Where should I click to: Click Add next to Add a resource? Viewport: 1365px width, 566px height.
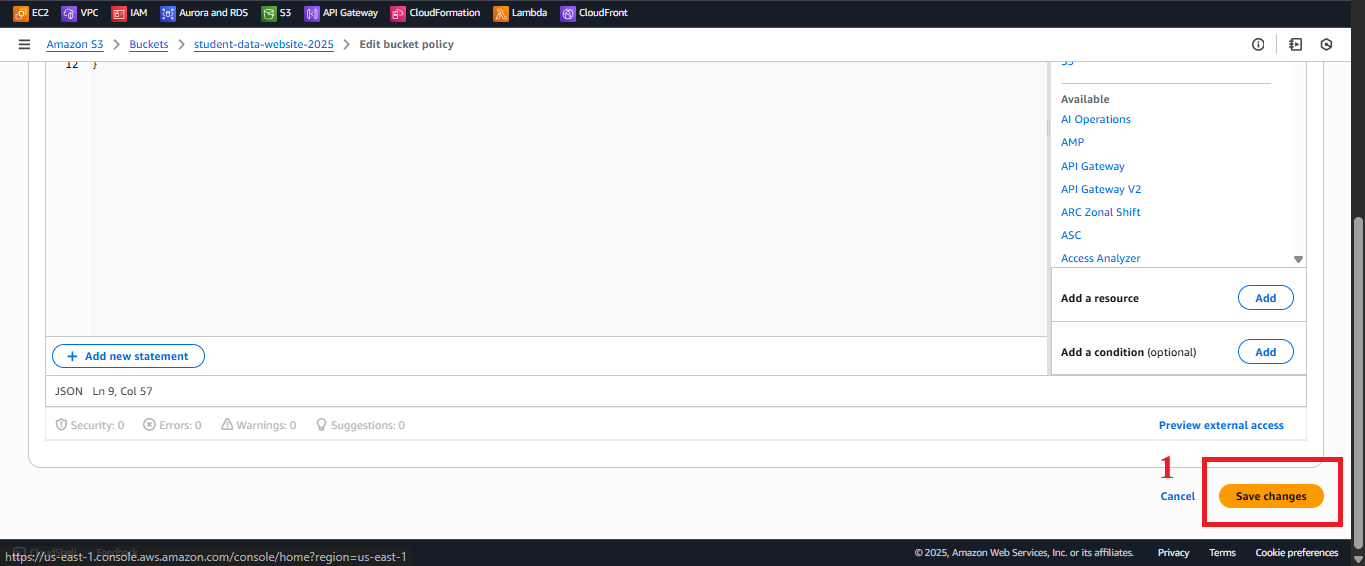(1265, 298)
